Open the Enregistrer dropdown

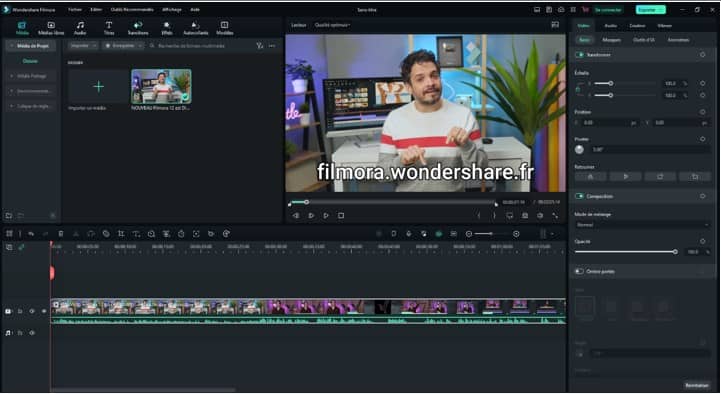click(x=123, y=46)
